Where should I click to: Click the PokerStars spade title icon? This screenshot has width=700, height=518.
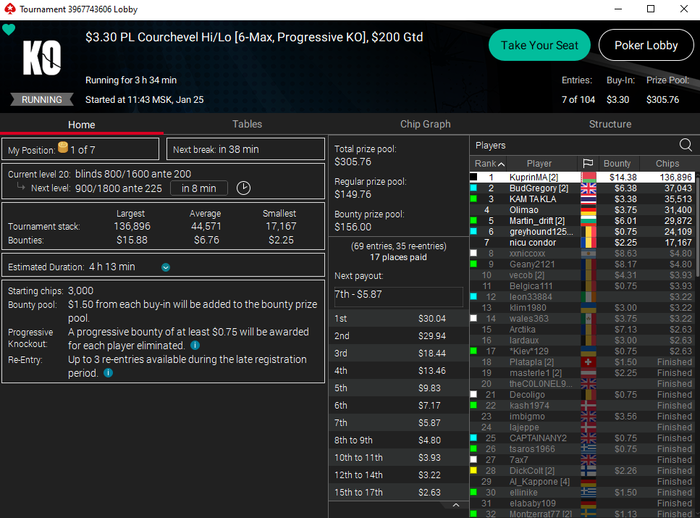coord(9,9)
